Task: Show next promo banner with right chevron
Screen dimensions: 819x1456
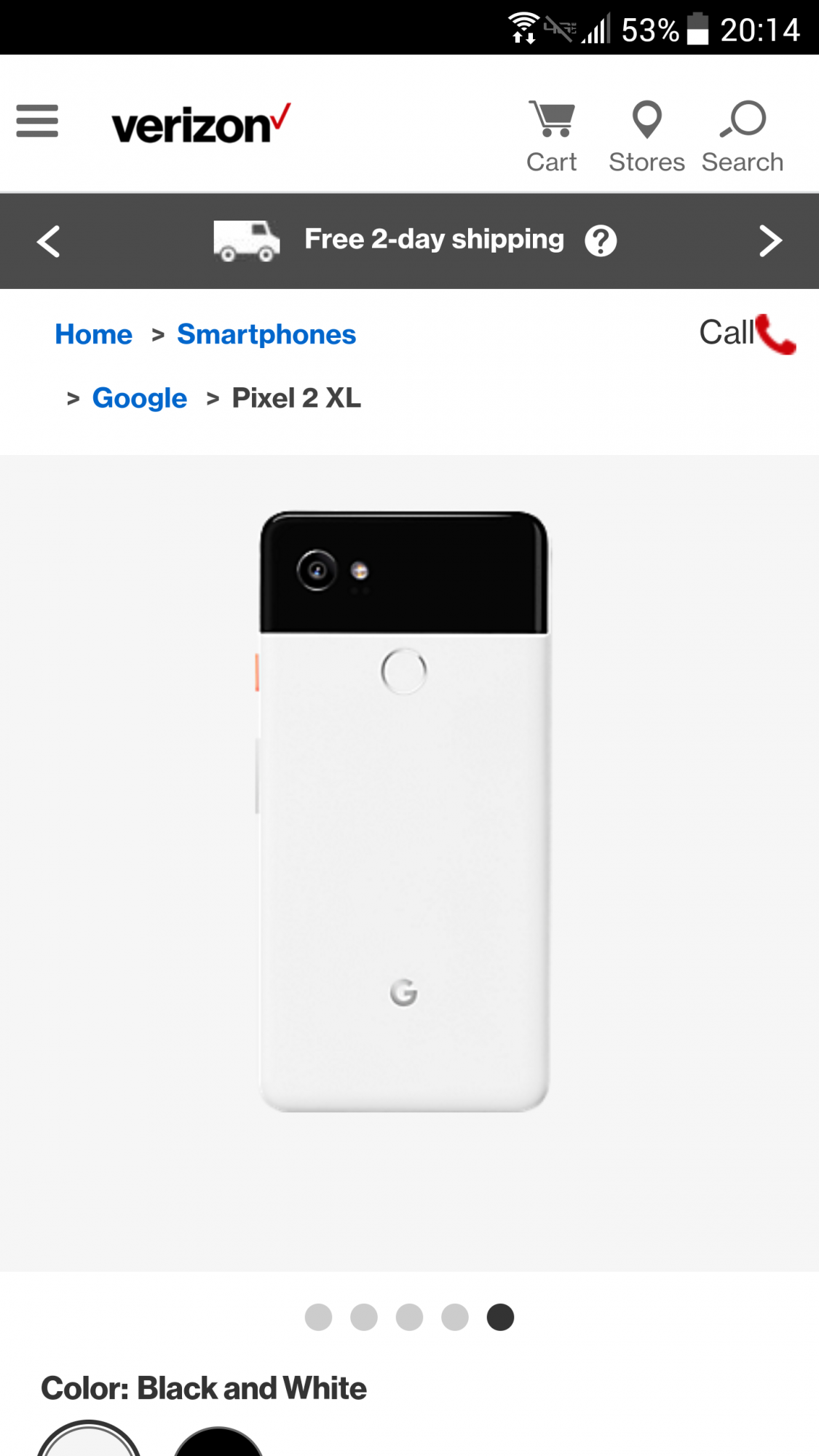Action: [x=770, y=241]
